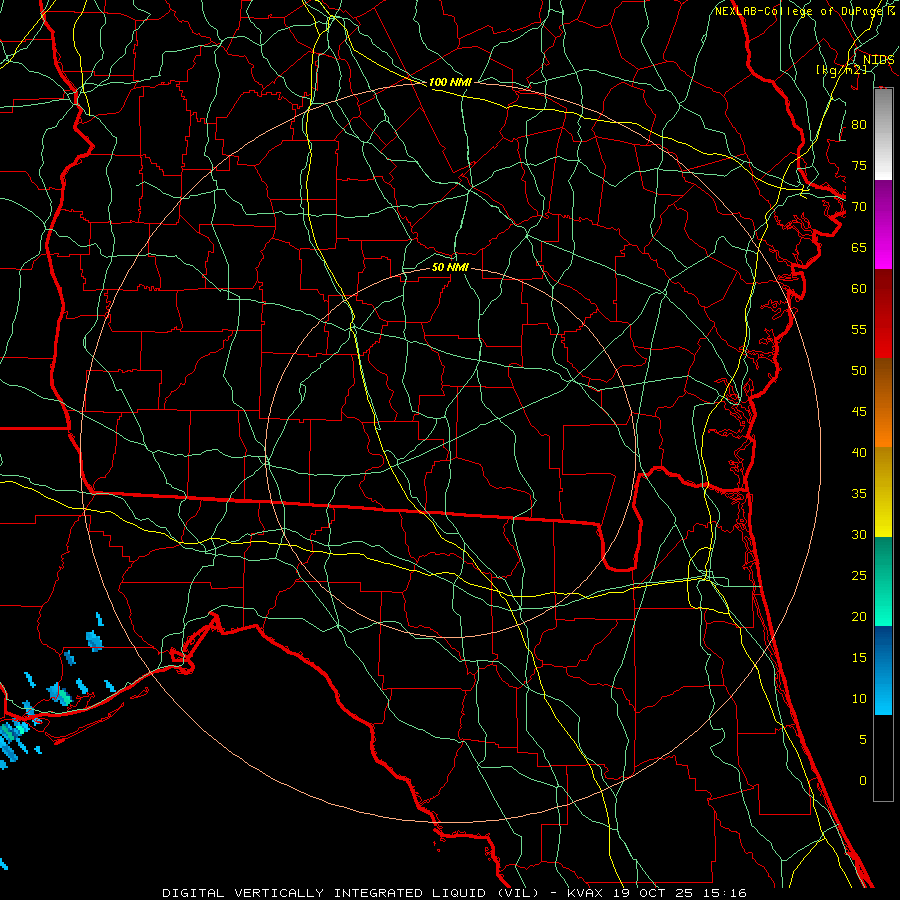Click the 80 value on the color scale
Screen dimensions: 900x900
[859, 125]
